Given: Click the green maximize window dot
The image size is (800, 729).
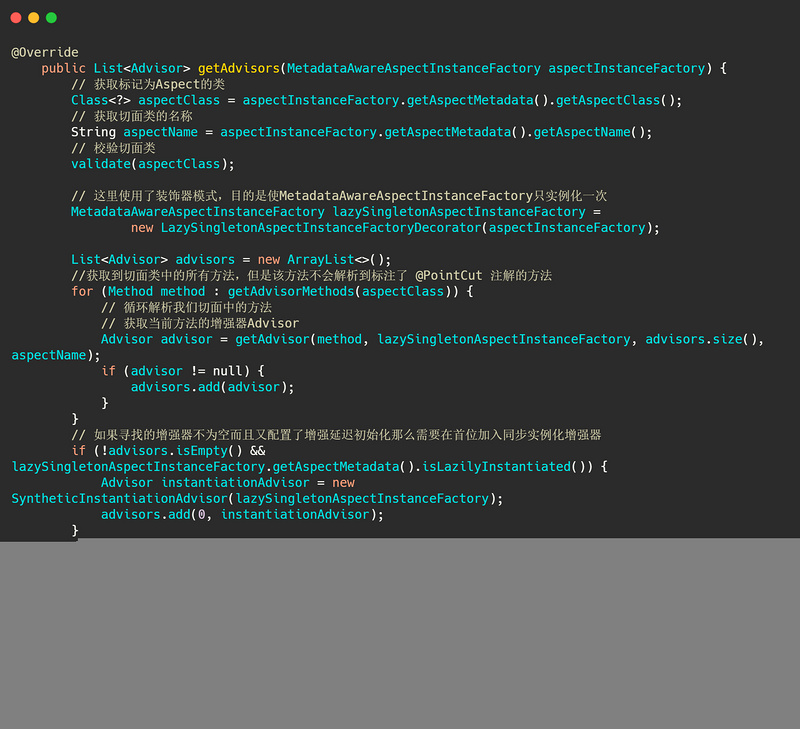Looking at the screenshot, I should (x=52, y=18).
